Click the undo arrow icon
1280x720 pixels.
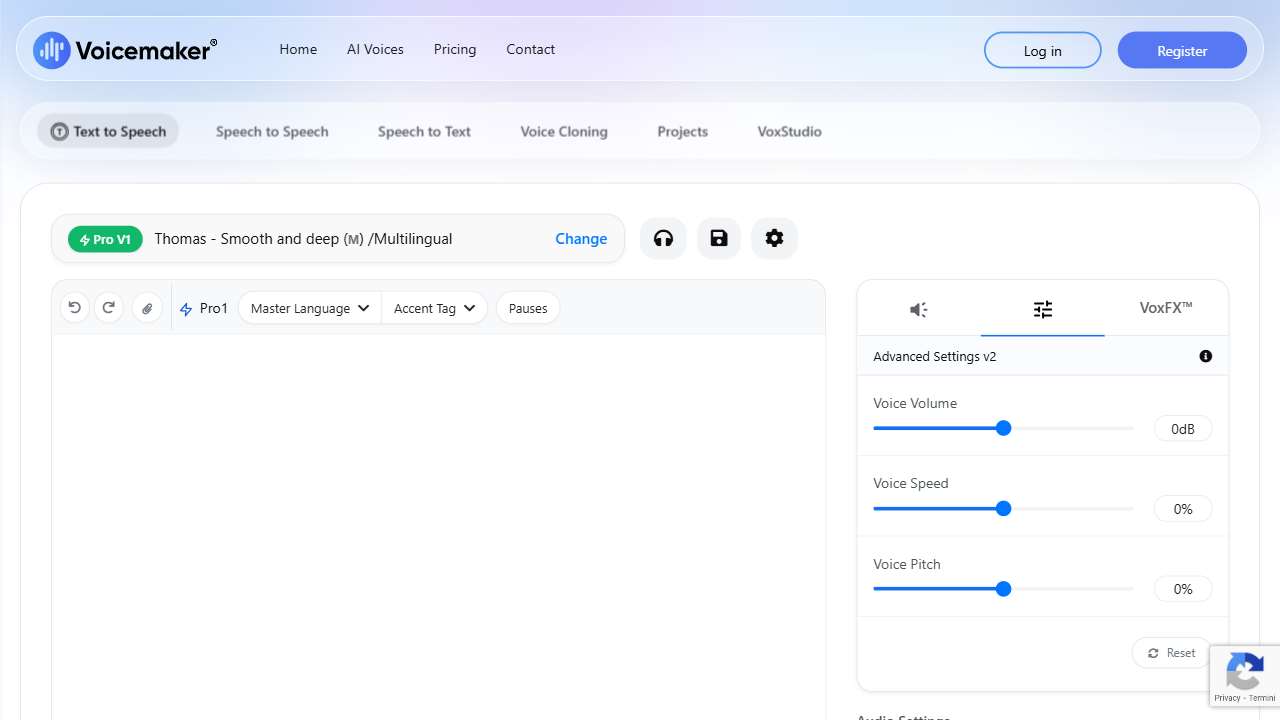(75, 308)
